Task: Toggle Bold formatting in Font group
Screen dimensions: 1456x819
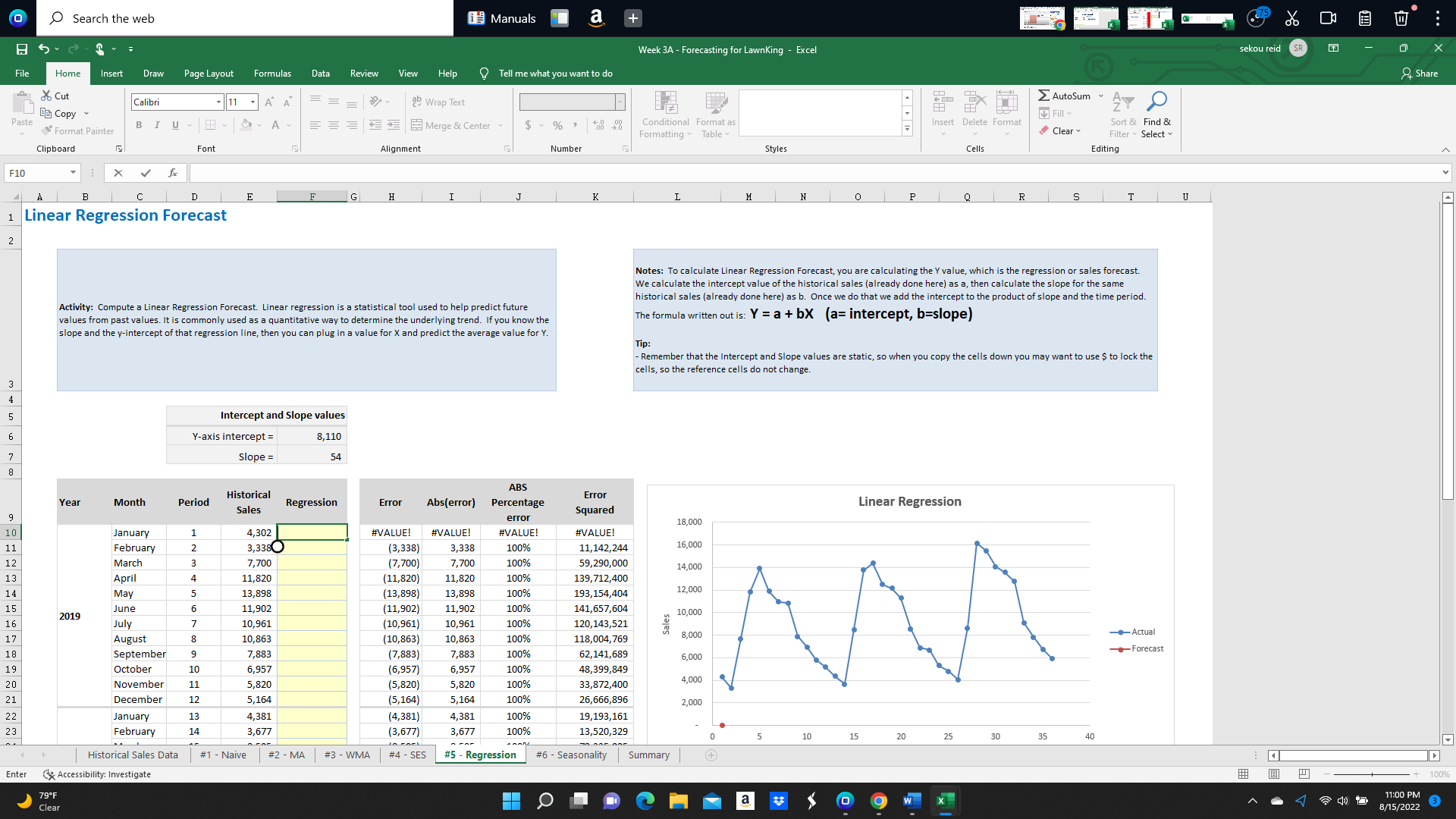Action: (138, 124)
